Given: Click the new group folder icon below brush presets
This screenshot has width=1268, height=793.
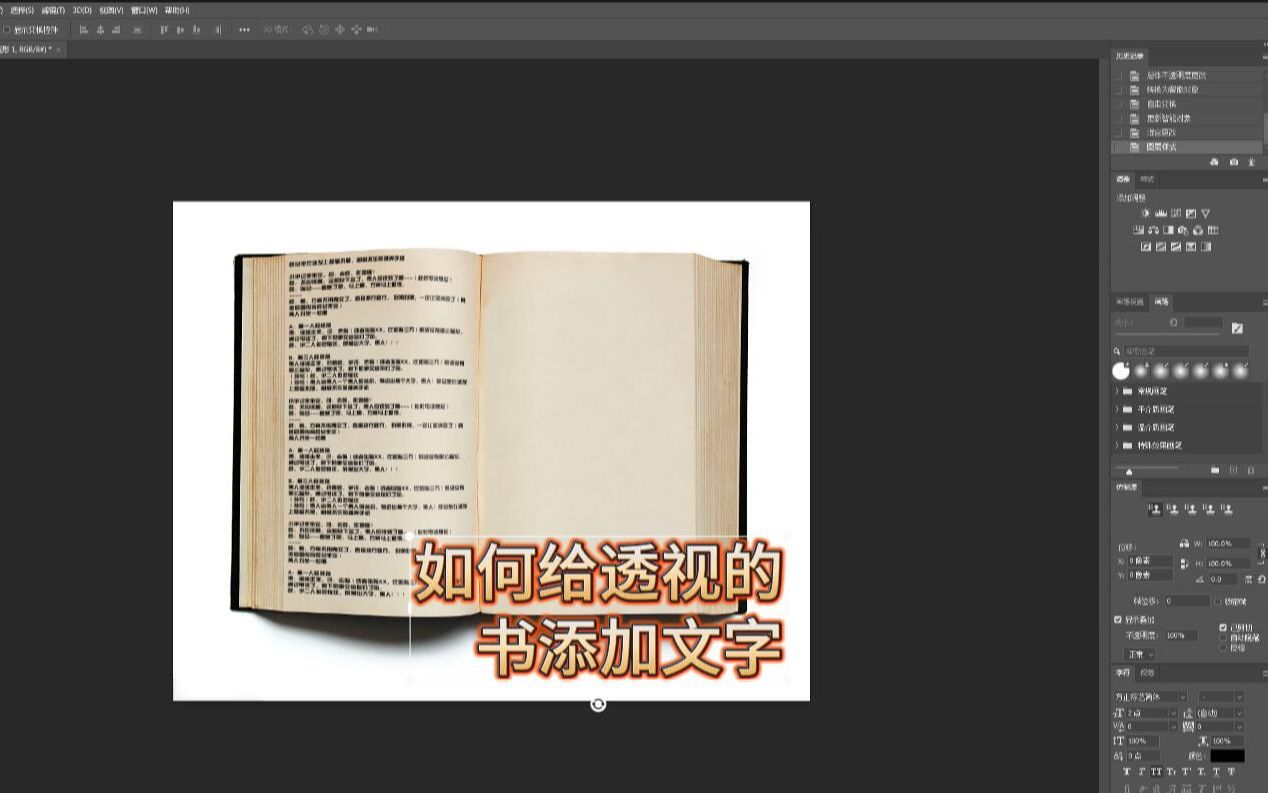Looking at the screenshot, I should 1215,470.
